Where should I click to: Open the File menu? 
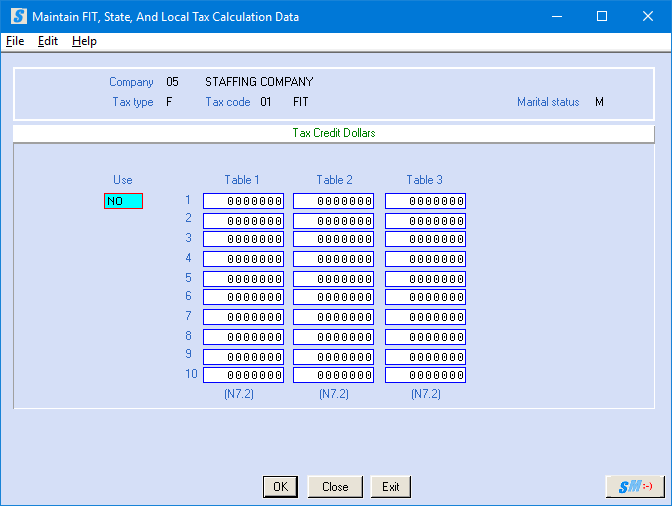tap(15, 41)
